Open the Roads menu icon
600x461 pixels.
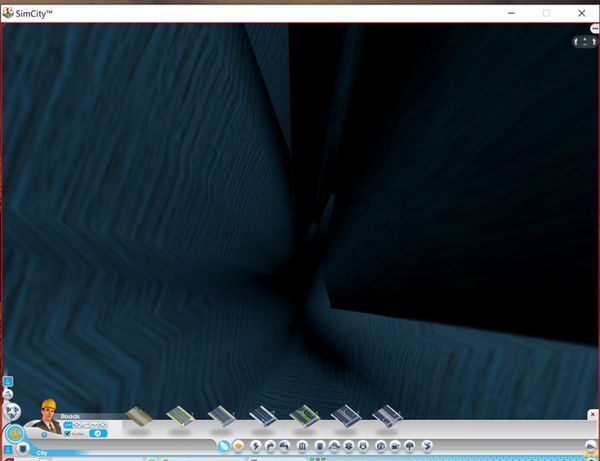tap(224, 446)
